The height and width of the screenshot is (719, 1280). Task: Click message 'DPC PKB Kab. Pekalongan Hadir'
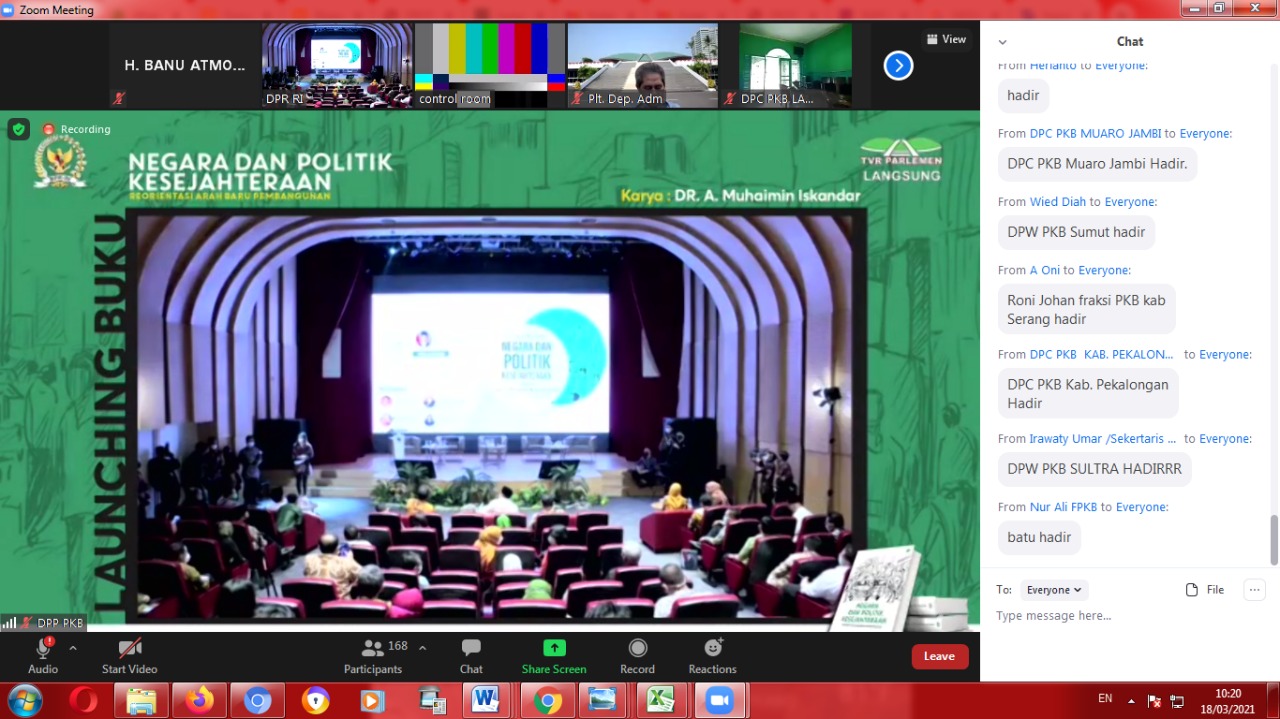coord(1088,393)
